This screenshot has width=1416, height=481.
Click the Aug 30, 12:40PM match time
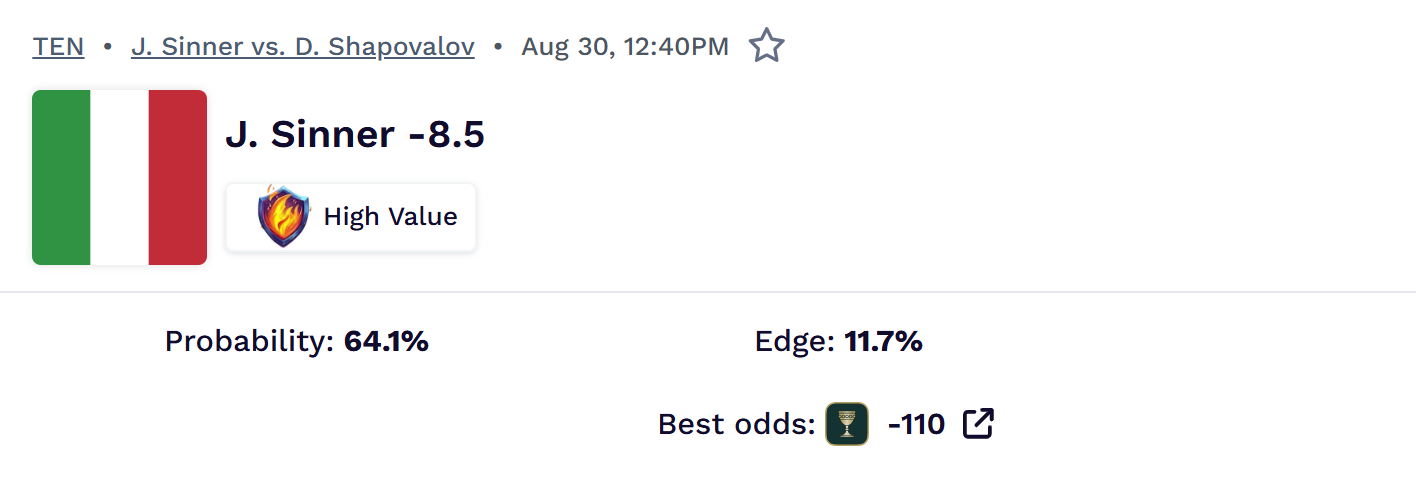tap(625, 47)
